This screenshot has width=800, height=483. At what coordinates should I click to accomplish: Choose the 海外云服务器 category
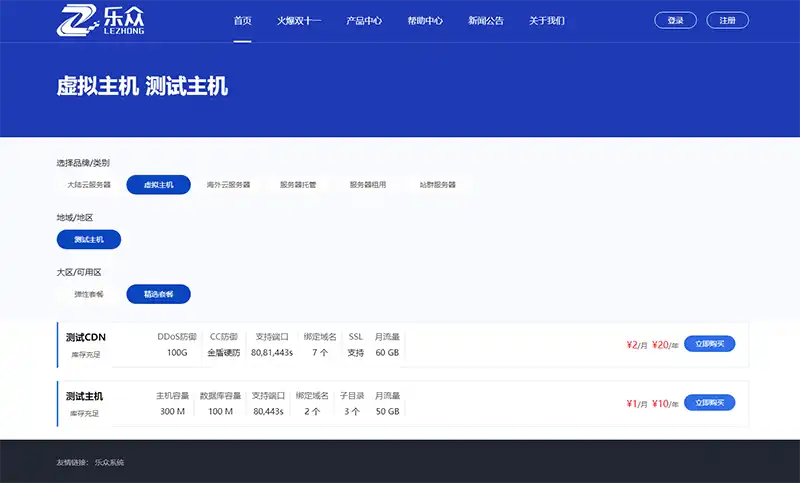pyautogui.click(x=228, y=185)
